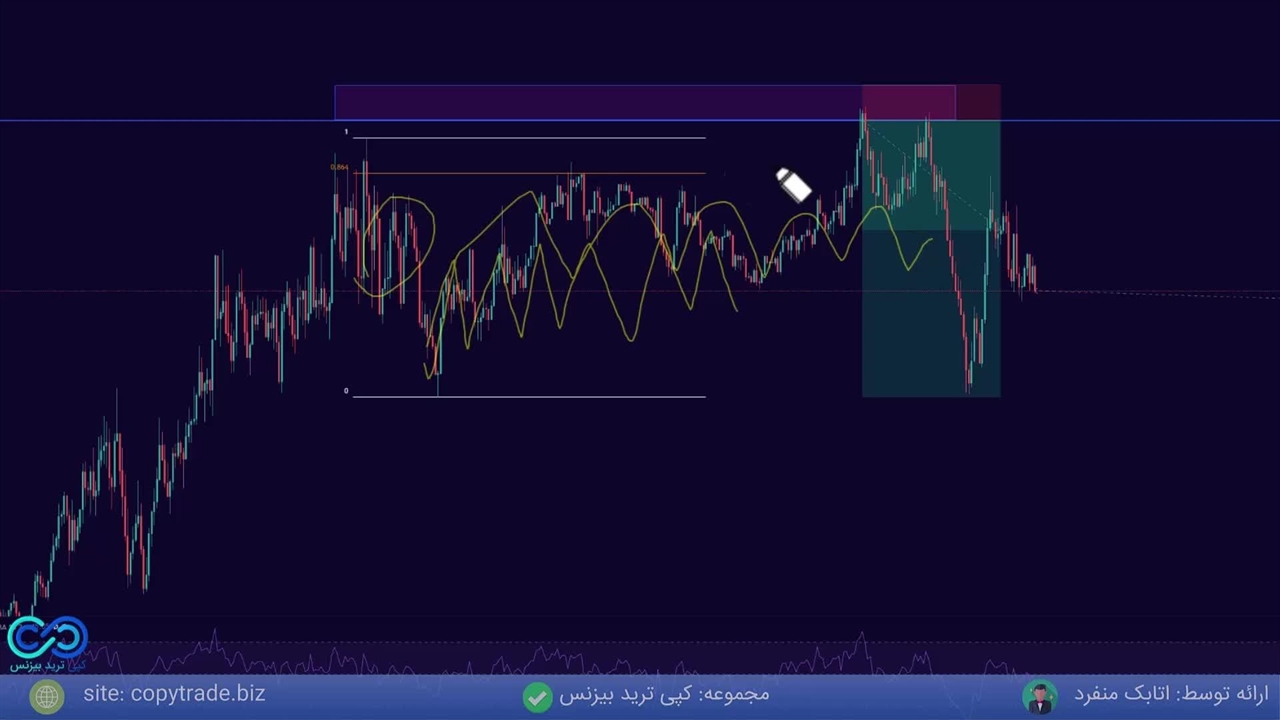Click the Persian presenter name text
The image size is (1280, 720).
click(x=1170, y=694)
